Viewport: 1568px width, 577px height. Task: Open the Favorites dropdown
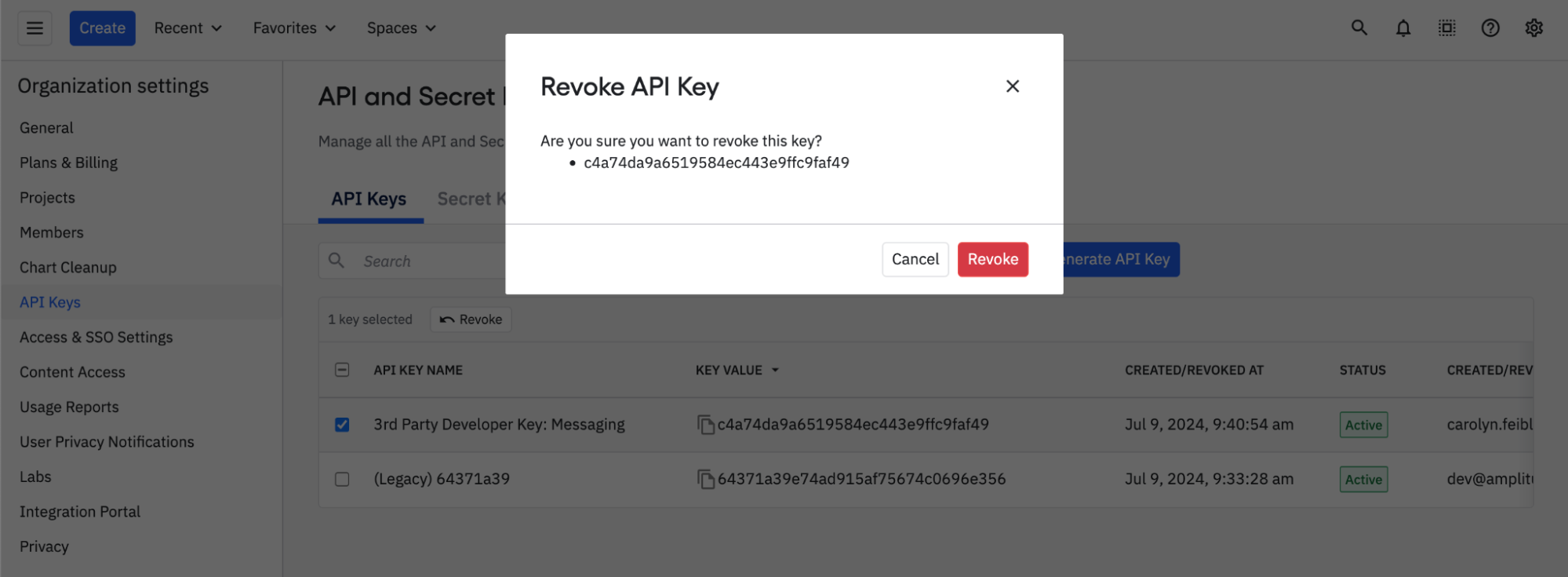294,28
